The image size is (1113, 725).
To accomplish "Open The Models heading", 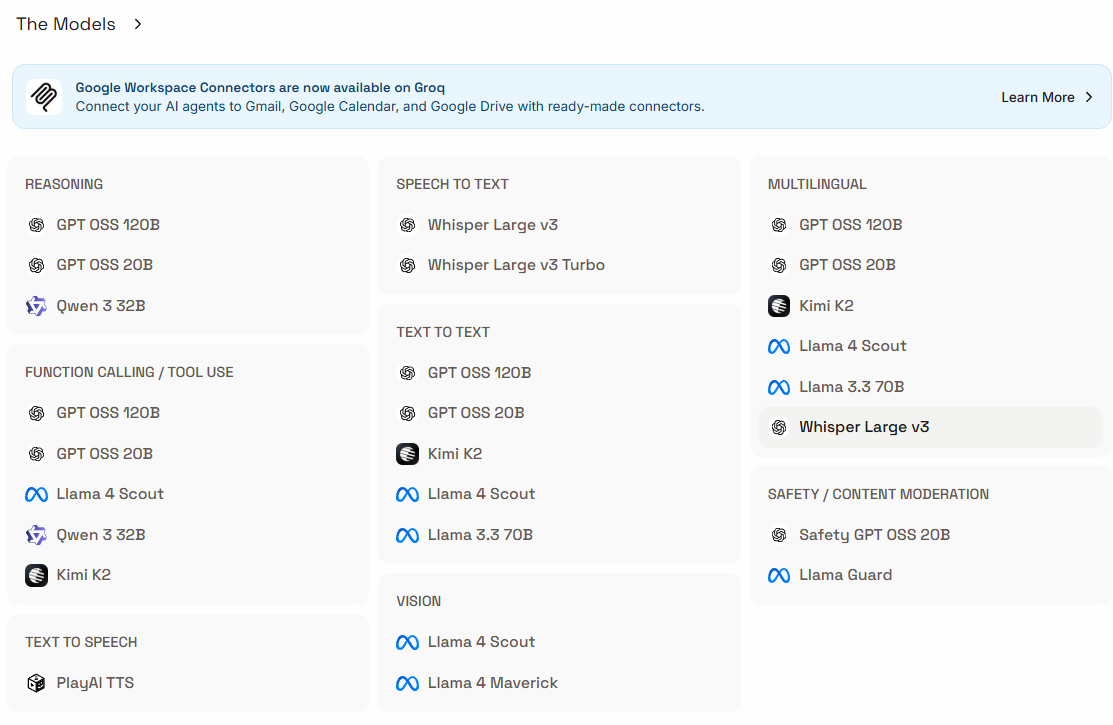I will click(x=66, y=24).
